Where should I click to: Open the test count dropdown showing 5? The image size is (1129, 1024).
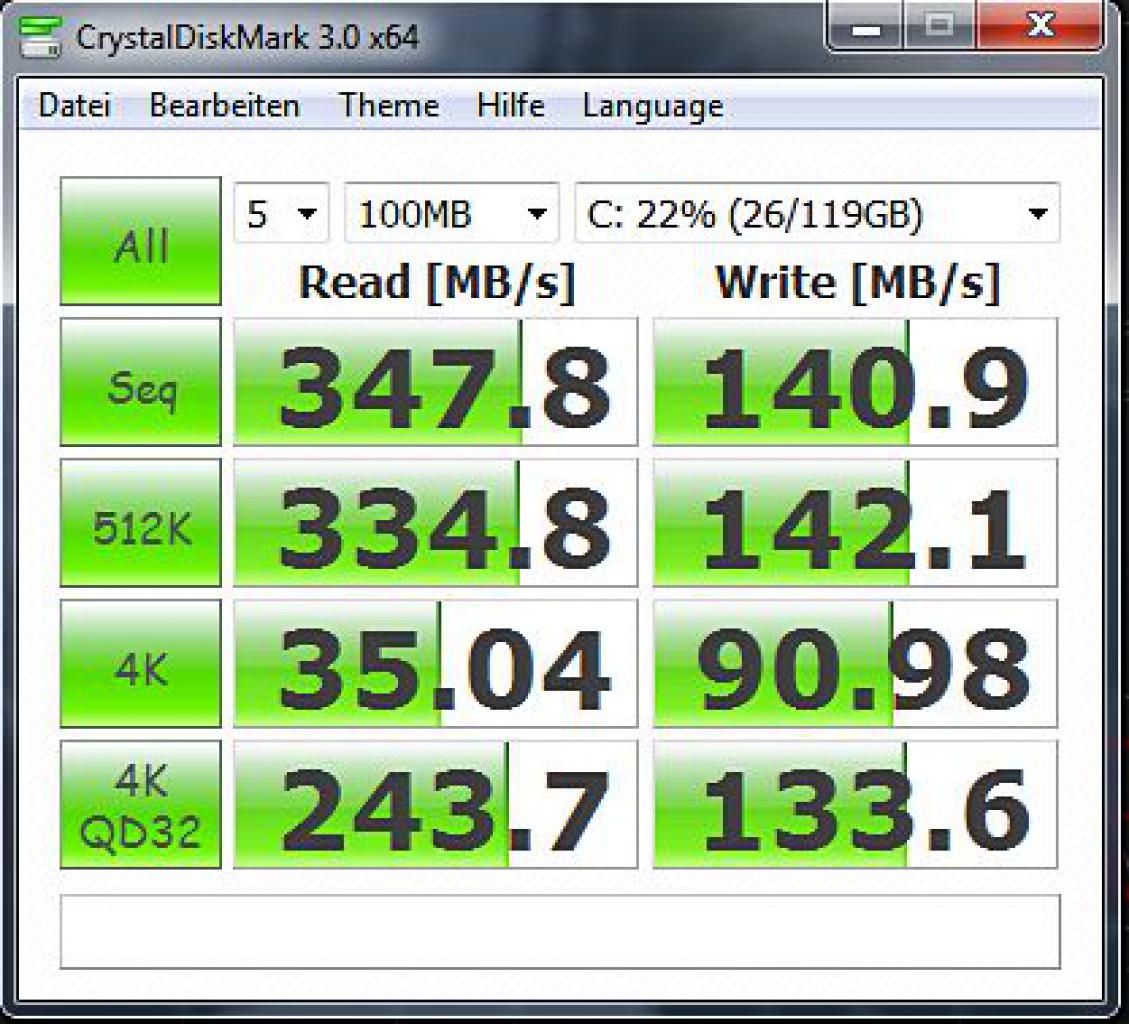(x=282, y=213)
